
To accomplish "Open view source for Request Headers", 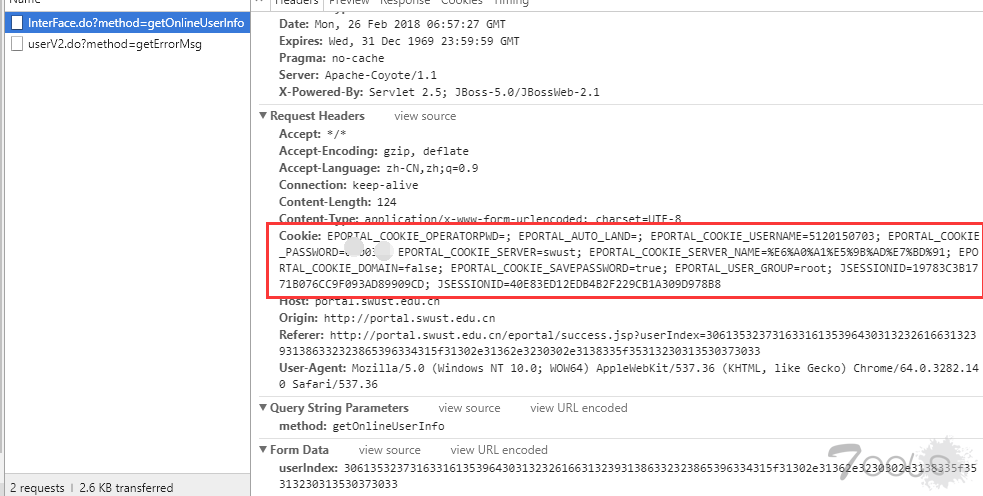I will click(x=425, y=116).
